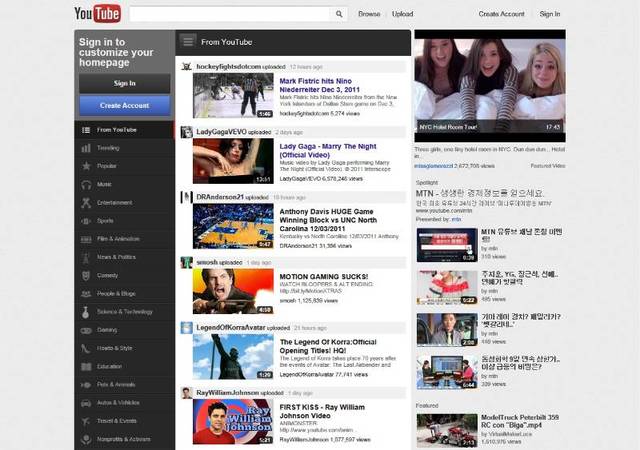The image size is (640, 450).
Task: Click the Trending bar chart icon
Action: 86,148
